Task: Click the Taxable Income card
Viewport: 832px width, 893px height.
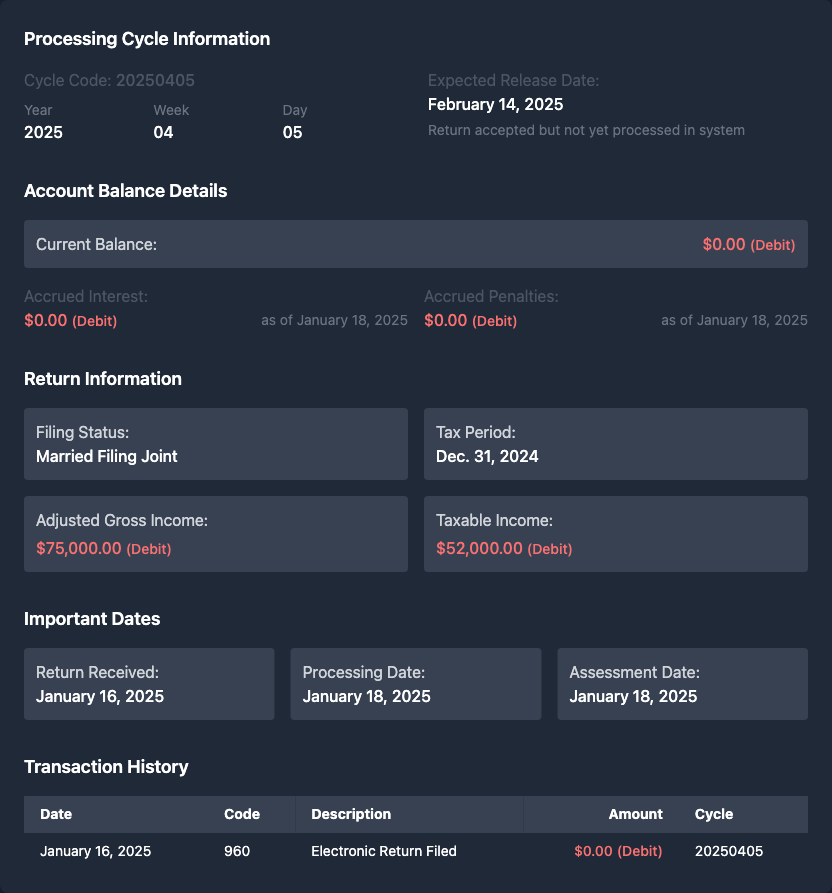Action: [x=615, y=534]
